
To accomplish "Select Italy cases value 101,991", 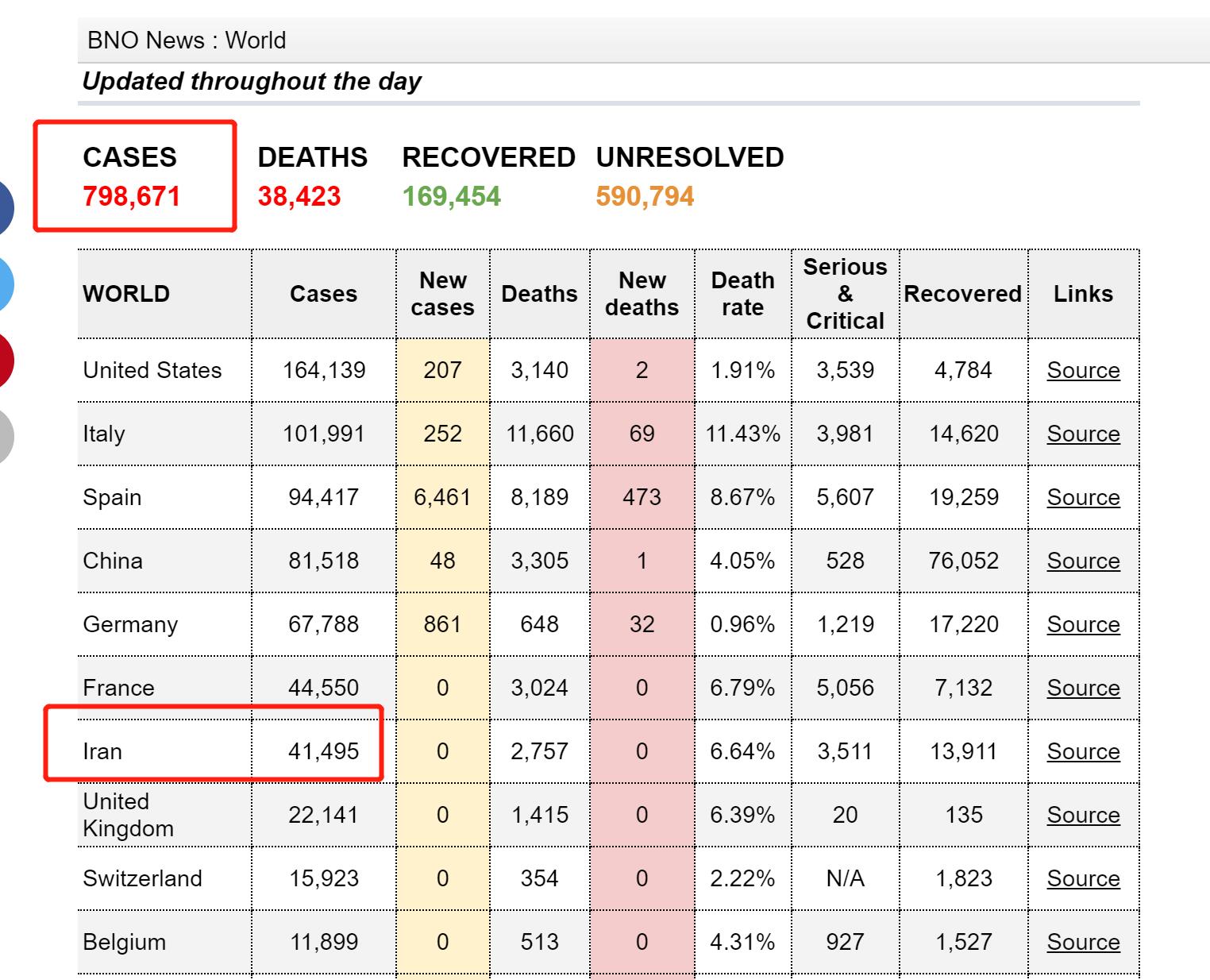I will click(324, 434).
